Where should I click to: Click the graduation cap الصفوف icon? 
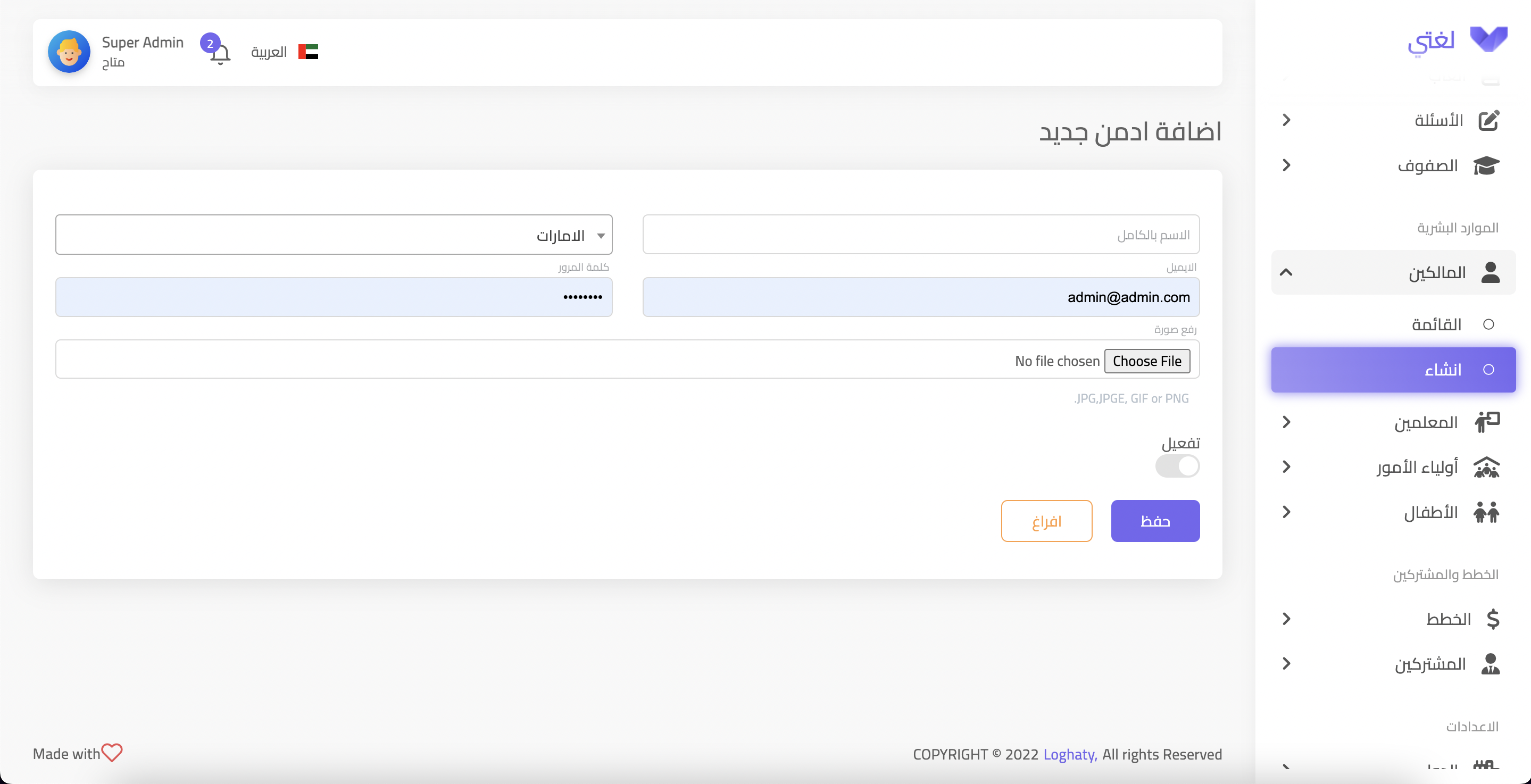[1486, 165]
